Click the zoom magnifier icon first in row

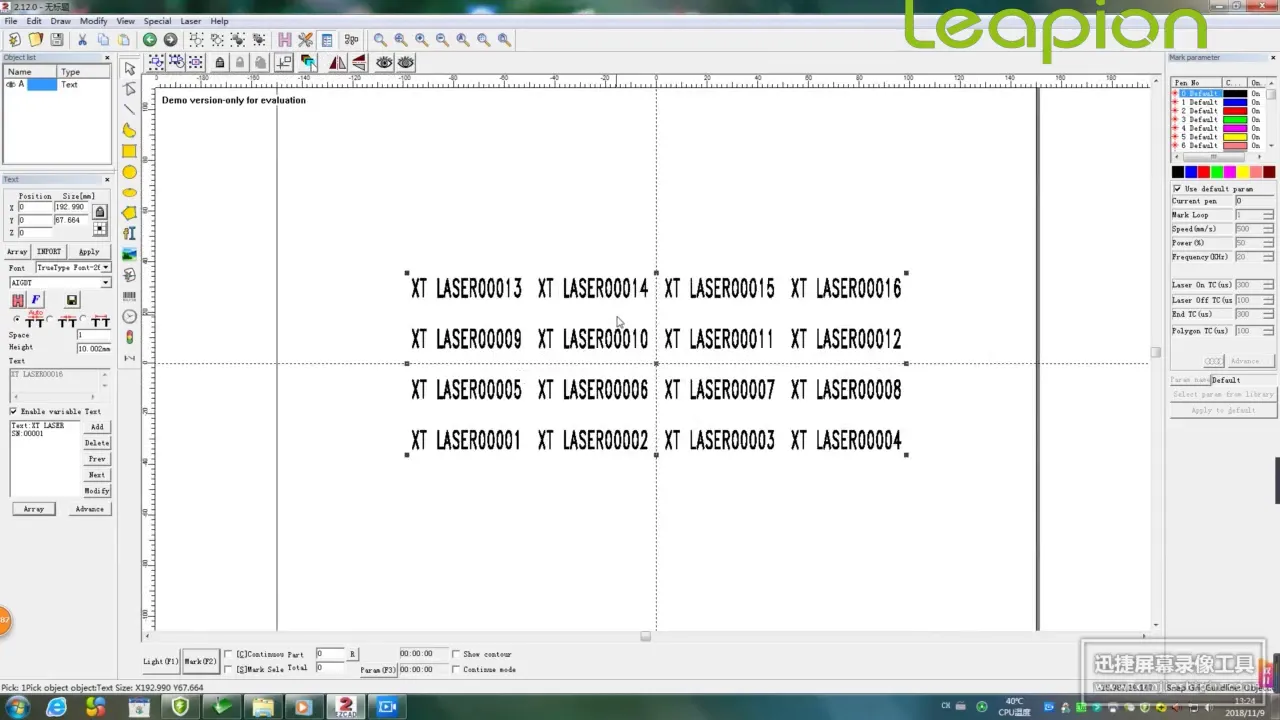(x=379, y=39)
